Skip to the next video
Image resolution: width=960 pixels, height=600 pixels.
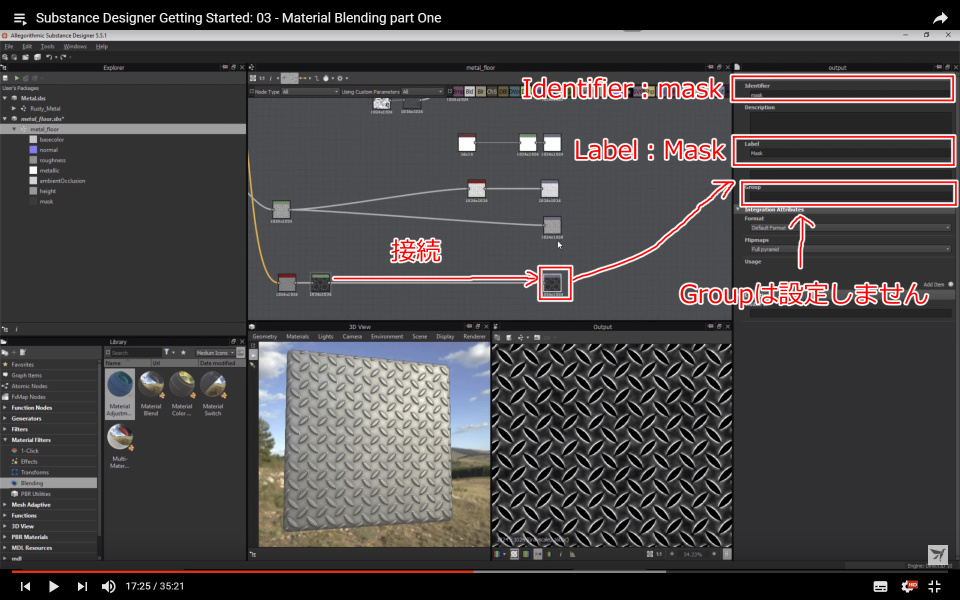coord(82,587)
